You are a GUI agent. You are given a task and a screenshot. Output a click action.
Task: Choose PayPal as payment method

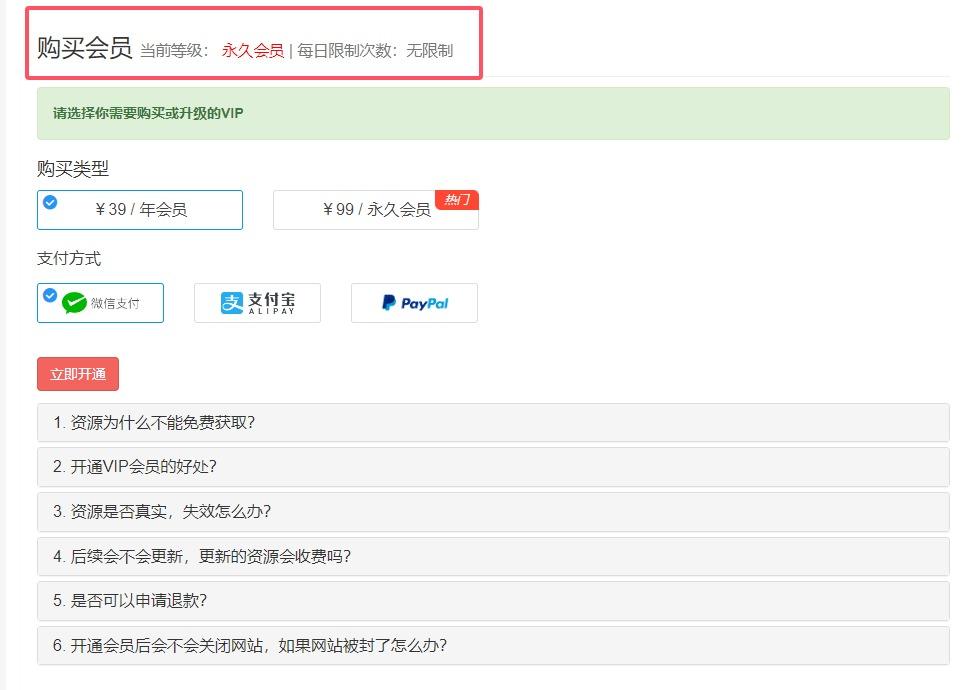point(414,303)
